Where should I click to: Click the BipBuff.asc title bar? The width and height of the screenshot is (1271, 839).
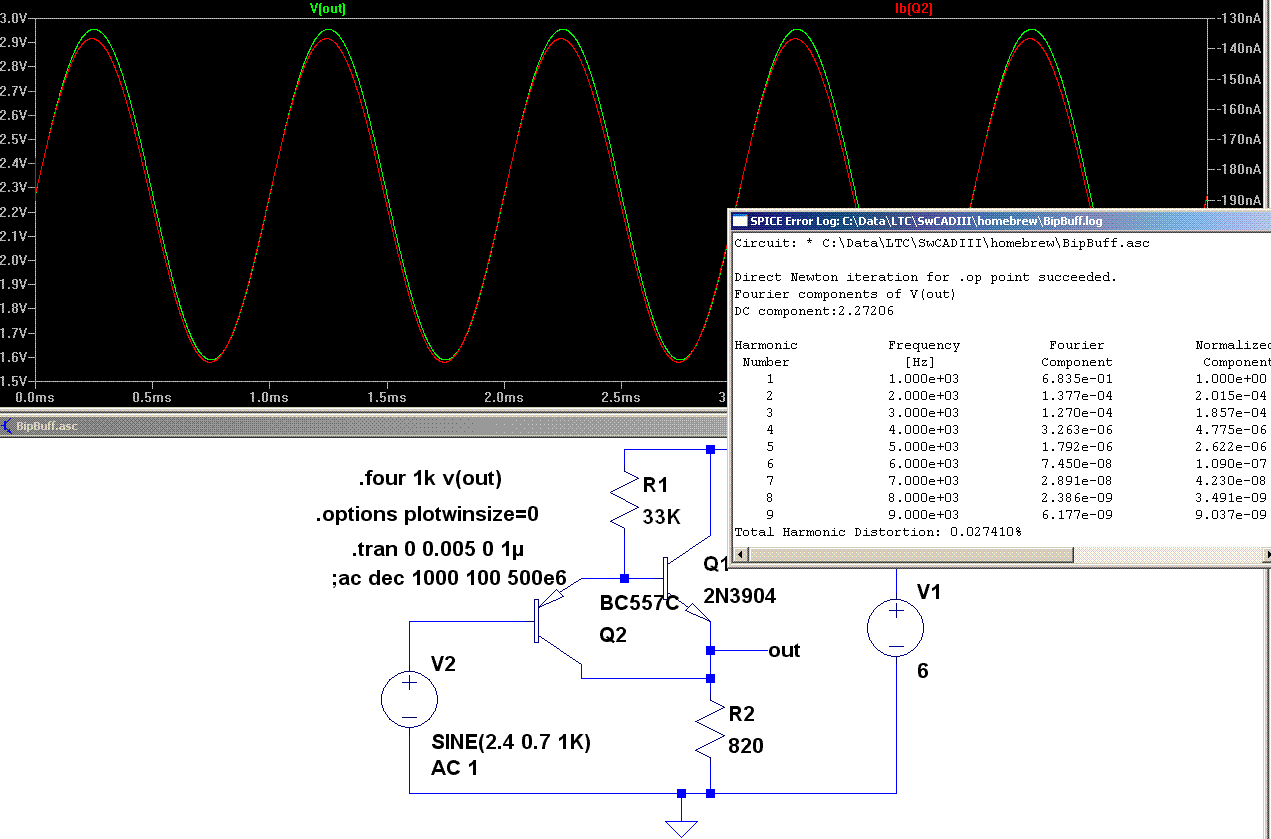[x=300, y=425]
